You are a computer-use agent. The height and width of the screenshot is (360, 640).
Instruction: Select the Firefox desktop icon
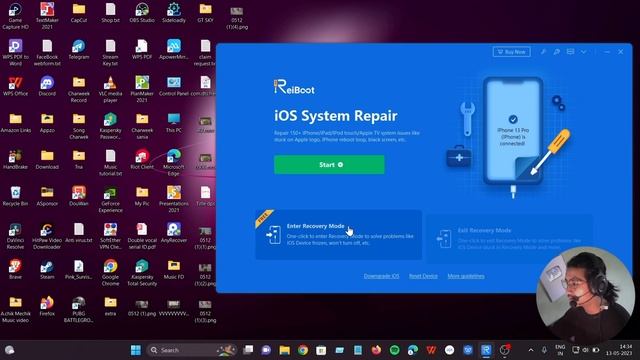coord(47,306)
